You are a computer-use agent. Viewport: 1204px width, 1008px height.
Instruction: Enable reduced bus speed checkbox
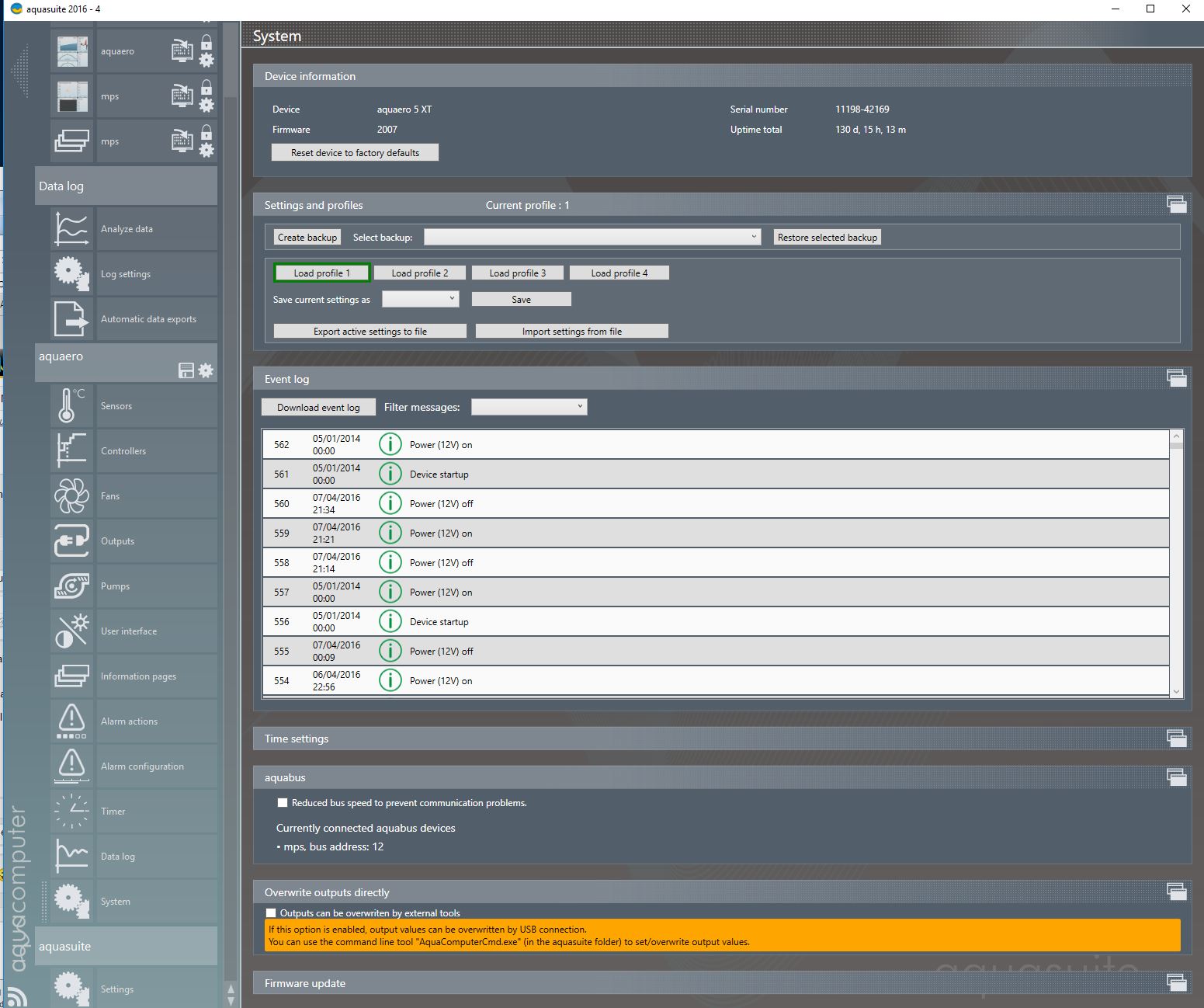(x=283, y=803)
